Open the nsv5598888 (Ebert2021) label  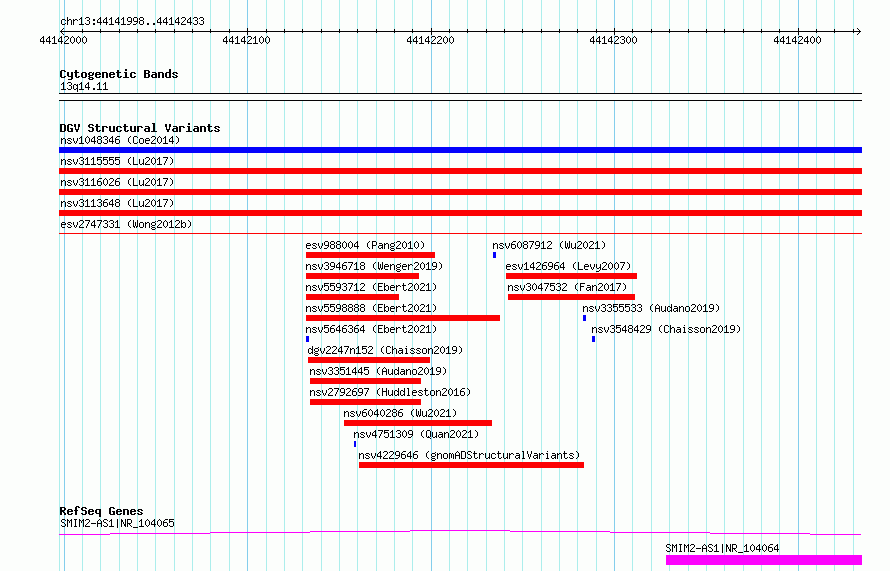(x=371, y=308)
